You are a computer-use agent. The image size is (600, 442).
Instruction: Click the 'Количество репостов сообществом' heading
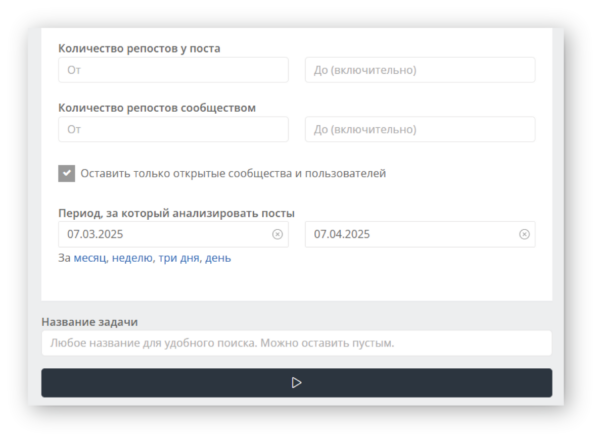tap(157, 108)
